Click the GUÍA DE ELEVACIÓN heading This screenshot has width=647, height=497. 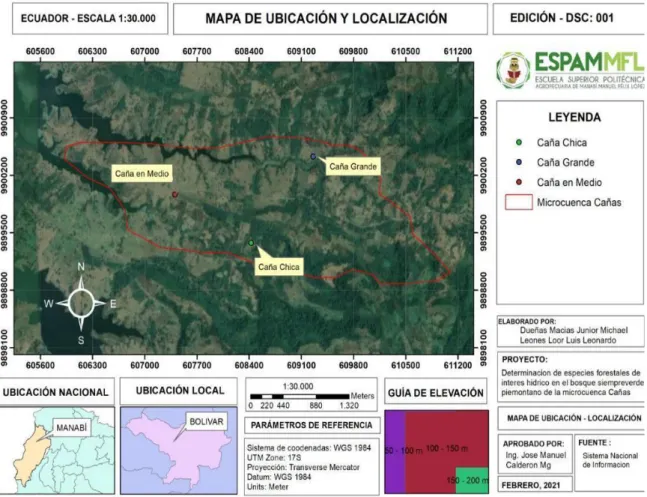435,393
